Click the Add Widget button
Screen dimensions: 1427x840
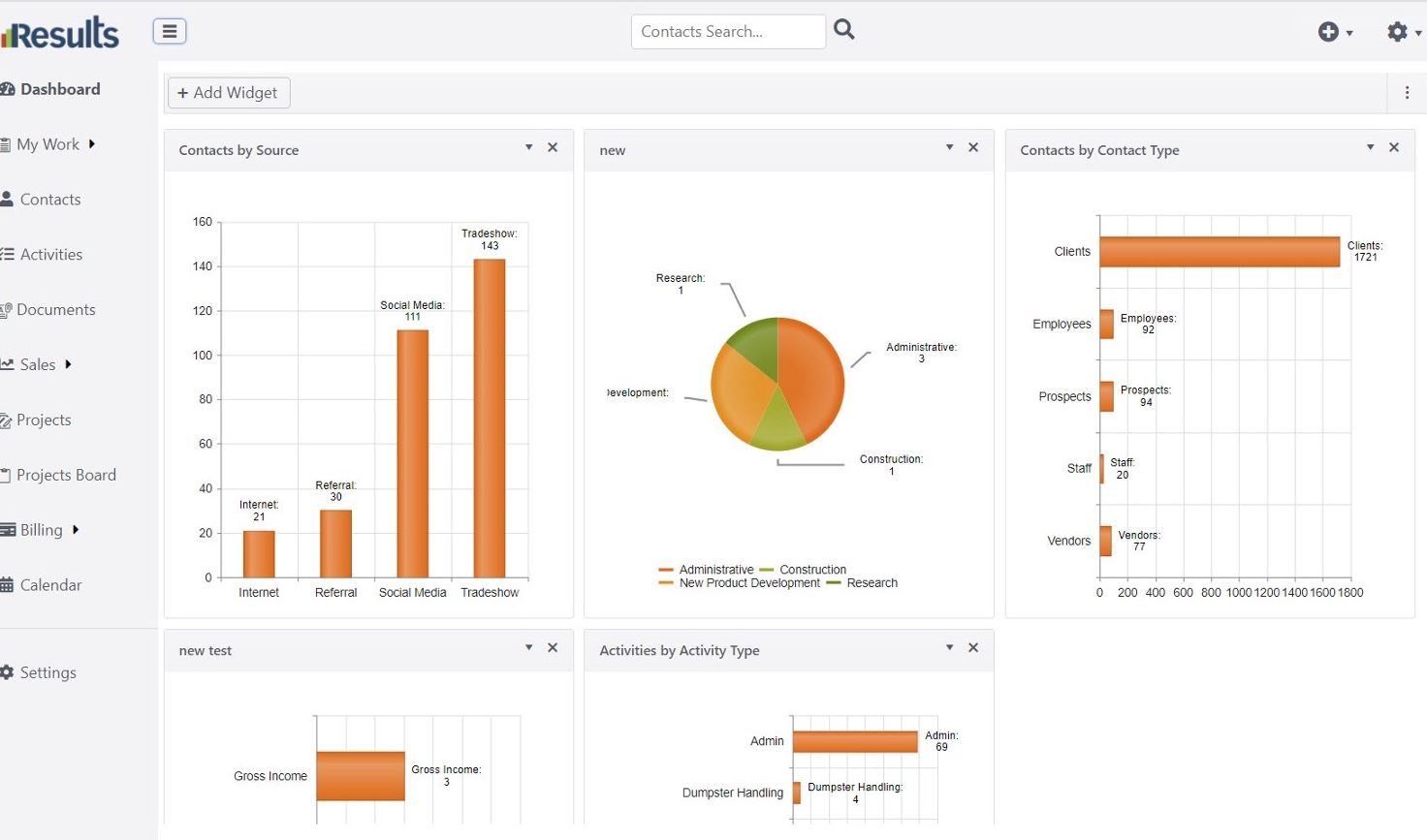point(229,92)
